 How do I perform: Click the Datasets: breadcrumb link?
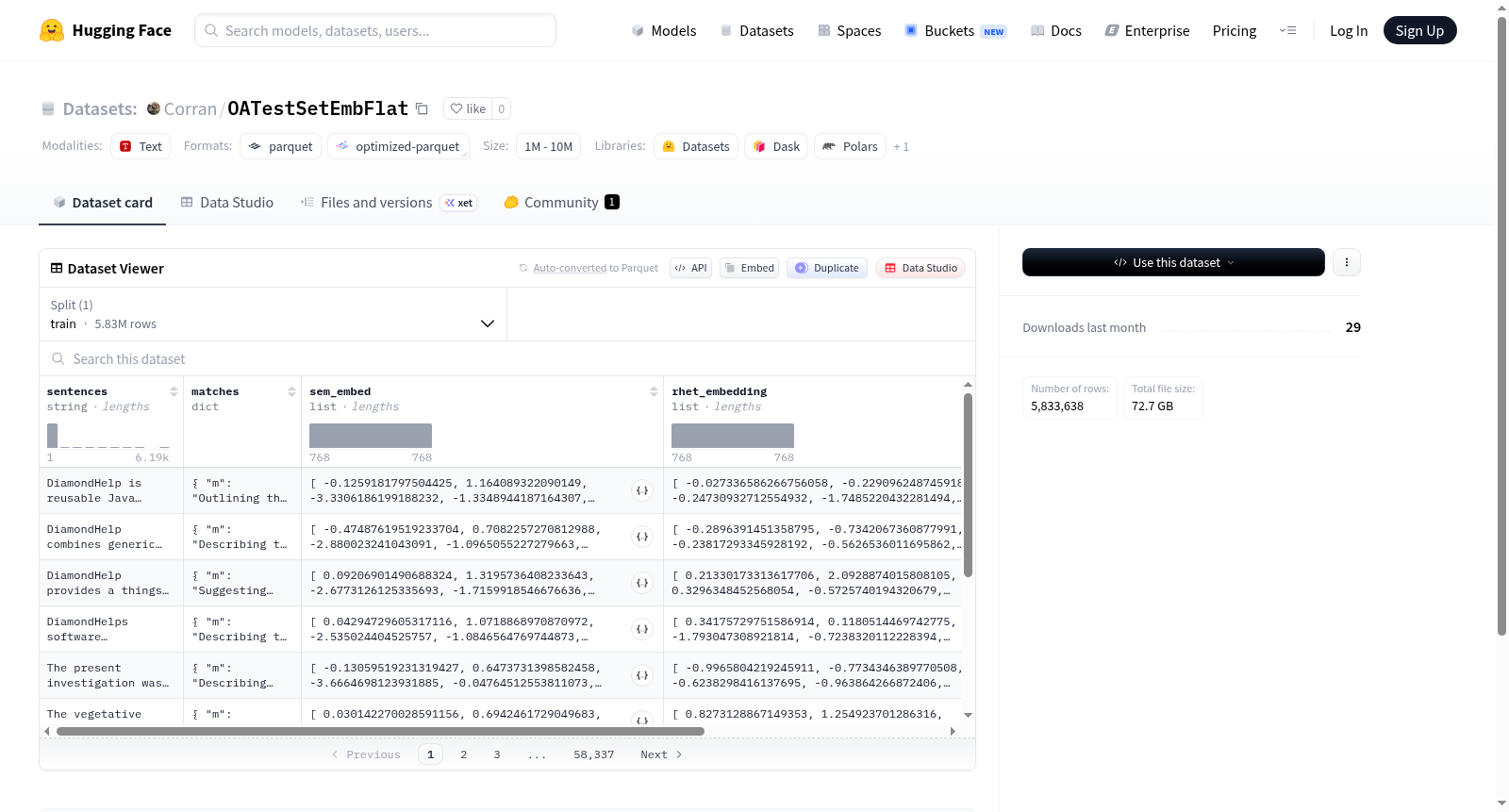(100, 108)
